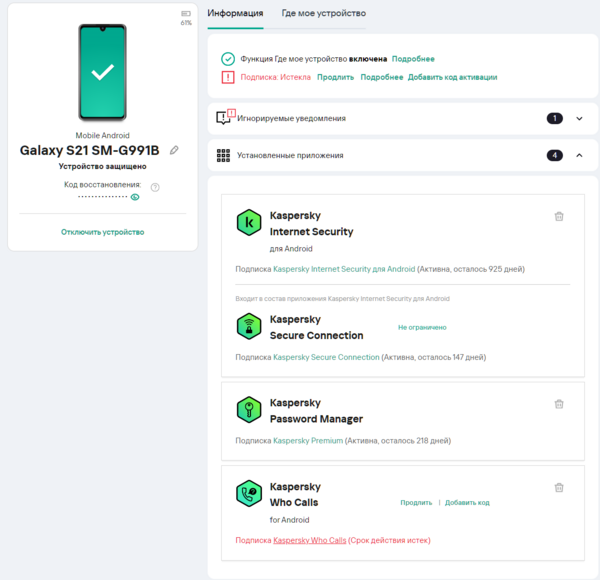Click Не ограничено link
The image size is (600, 580).
(x=422, y=327)
